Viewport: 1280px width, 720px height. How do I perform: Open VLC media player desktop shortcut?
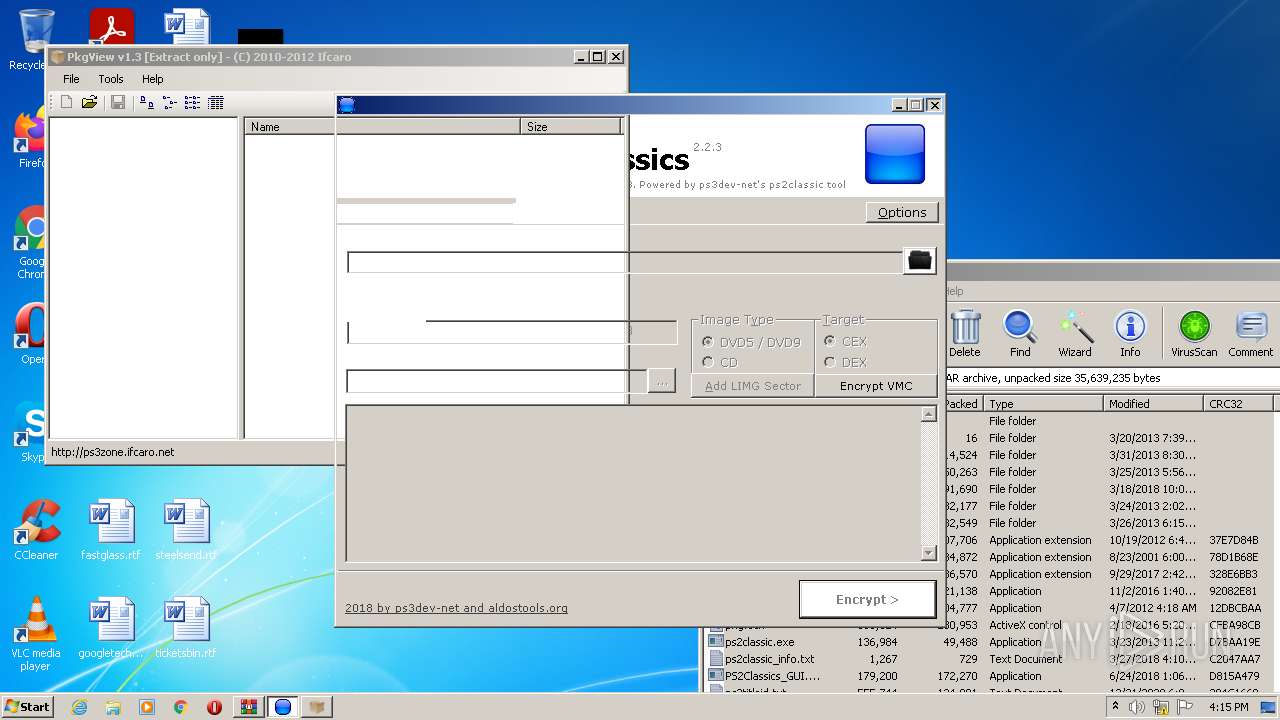click(36, 634)
